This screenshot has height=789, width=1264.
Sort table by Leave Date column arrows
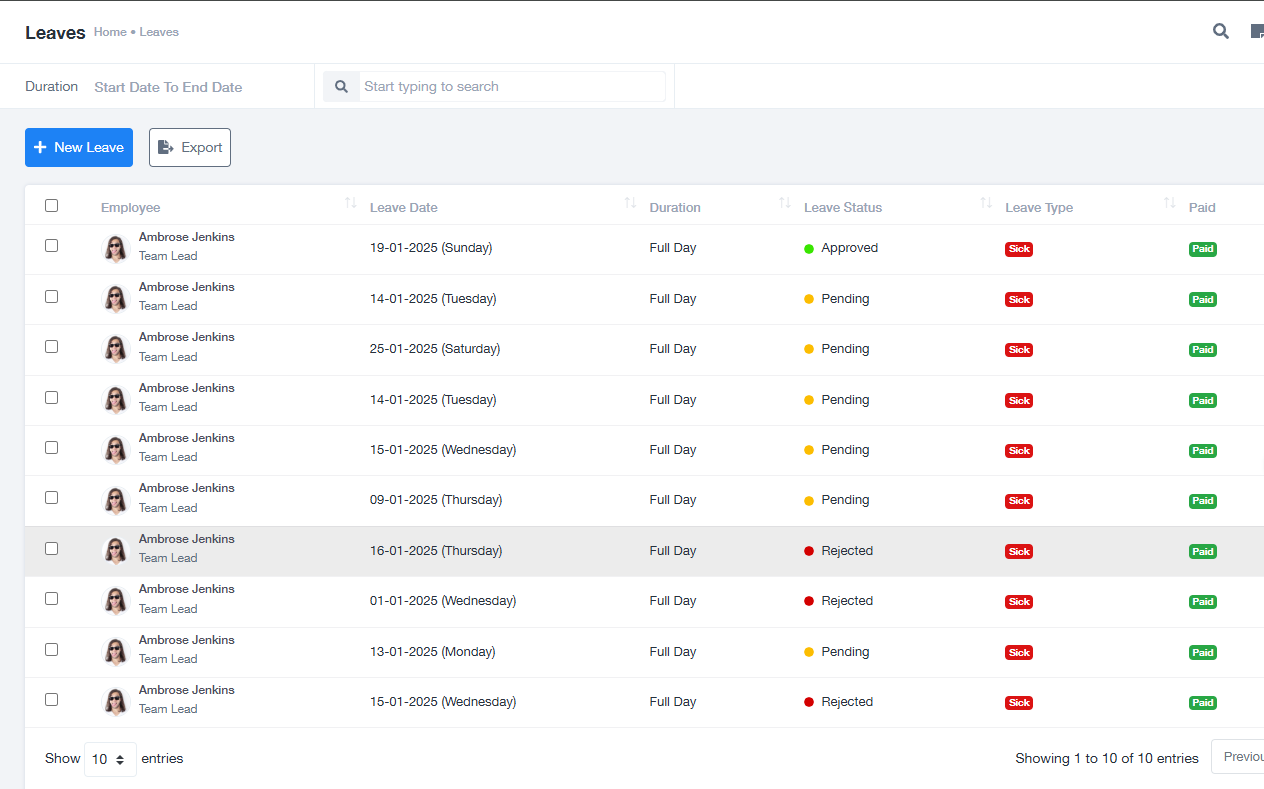point(630,204)
